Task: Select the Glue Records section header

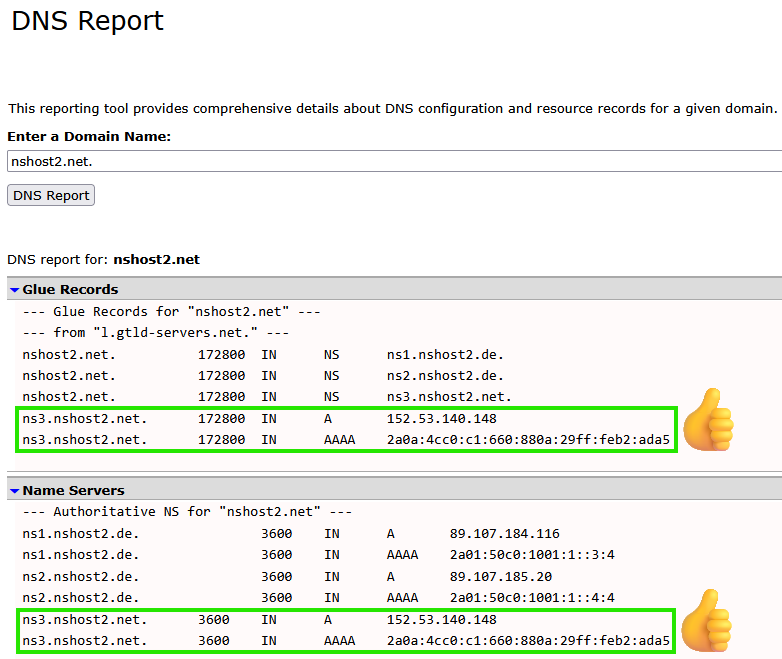Action: (x=394, y=289)
